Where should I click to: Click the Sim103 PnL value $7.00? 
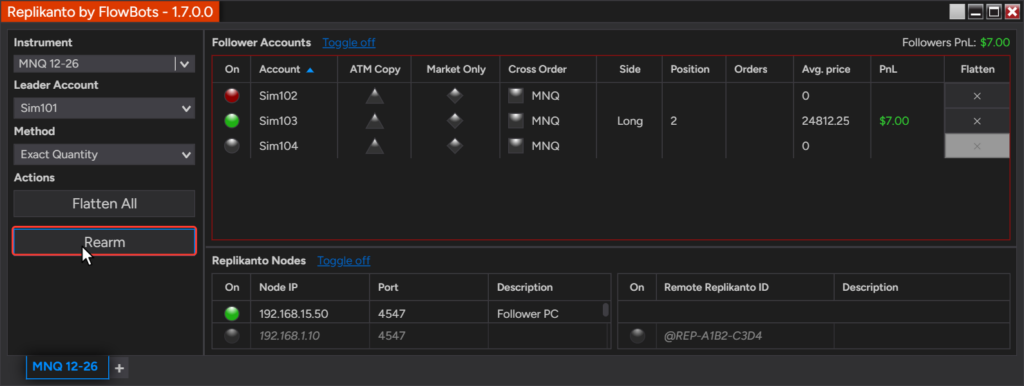894,121
